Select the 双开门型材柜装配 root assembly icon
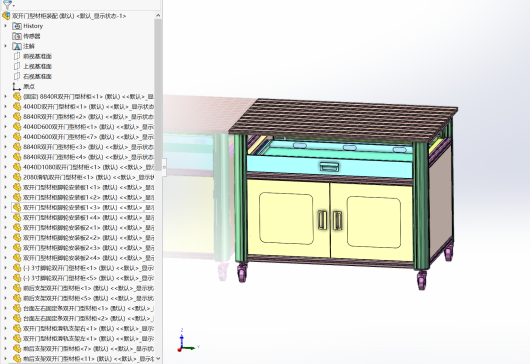Screen dimensions: 530x364 tap(6, 16)
